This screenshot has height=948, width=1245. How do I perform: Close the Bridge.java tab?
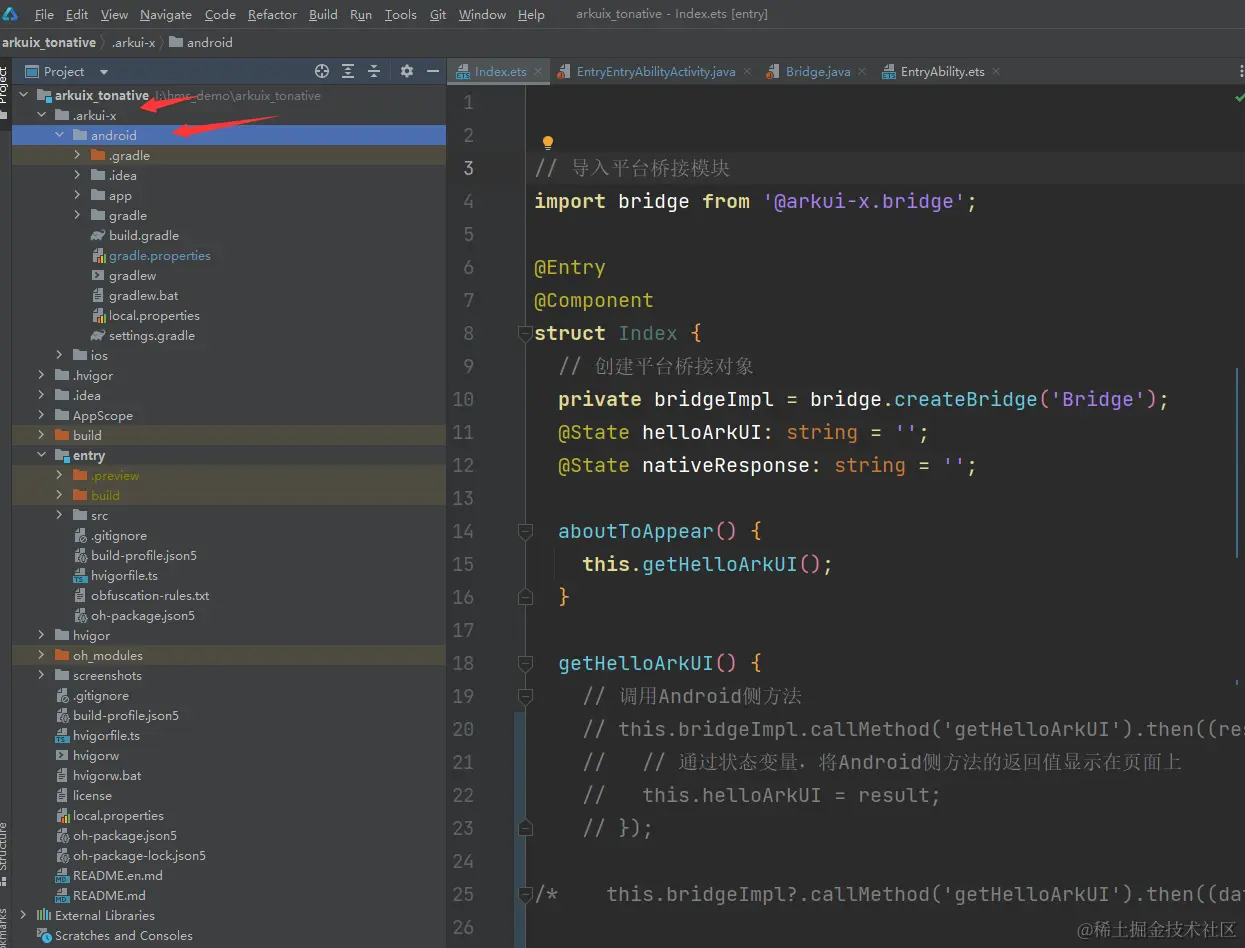point(863,72)
